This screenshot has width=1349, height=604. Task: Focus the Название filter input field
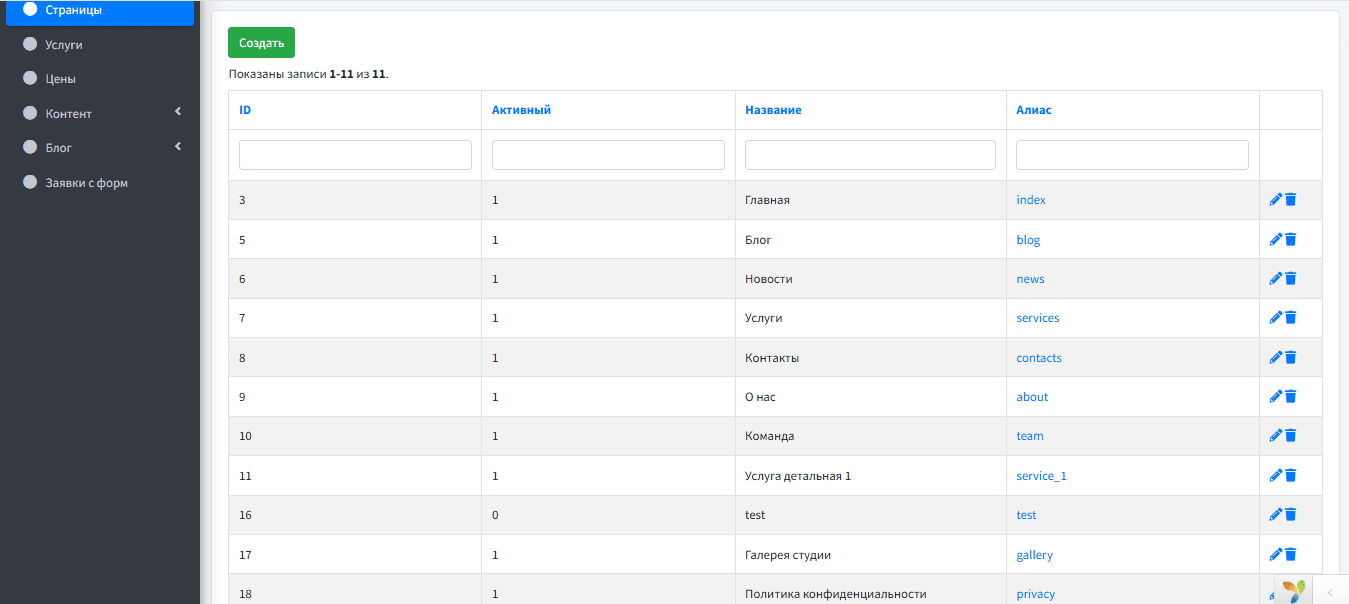(870, 155)
